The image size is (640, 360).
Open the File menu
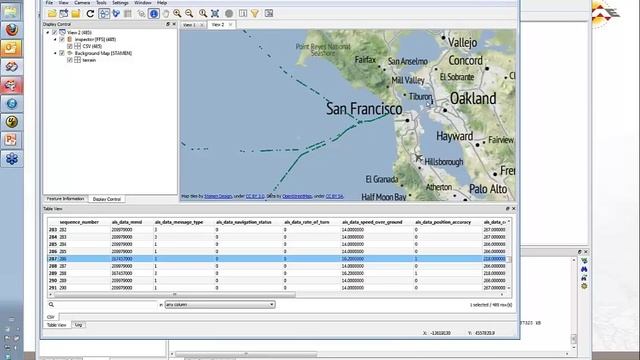coord(49,2)
